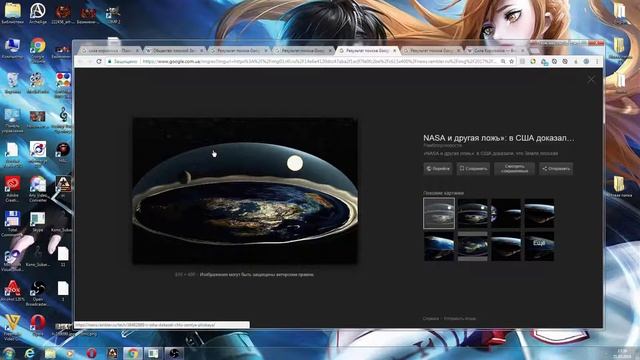Select the first highlighted related image thumbnail
640x360 pixels.
click(x=439, y=213)
